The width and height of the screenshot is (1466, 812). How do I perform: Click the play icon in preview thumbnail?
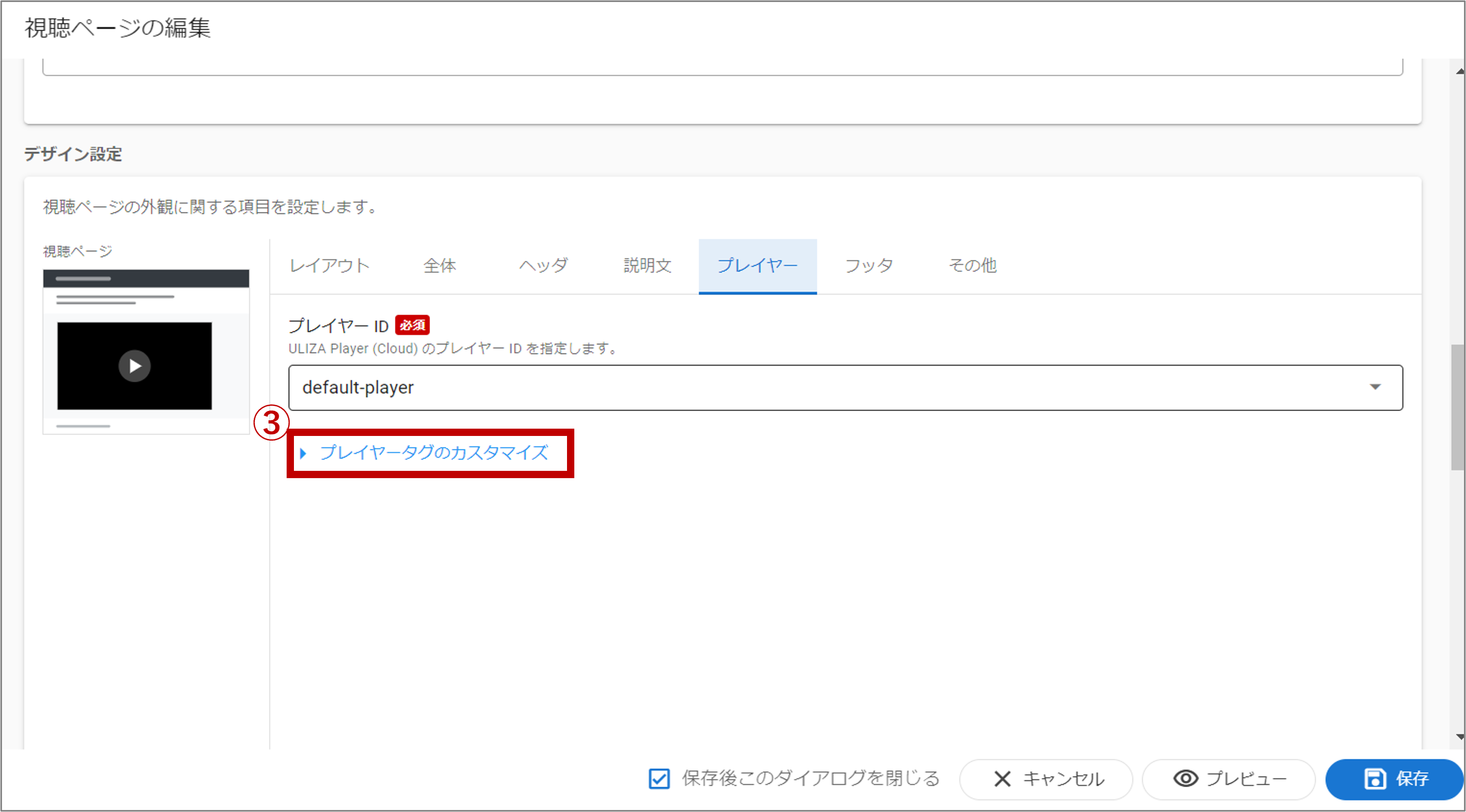click(134, 366)
